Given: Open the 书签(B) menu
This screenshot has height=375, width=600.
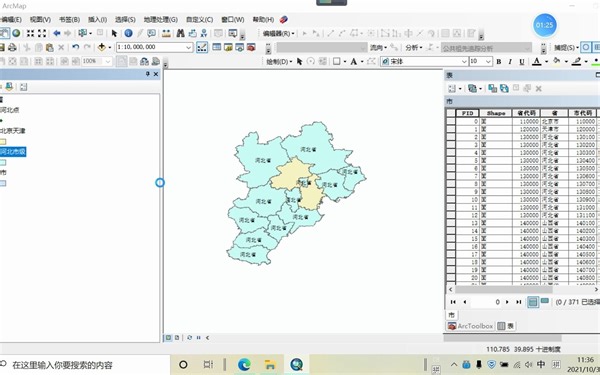Looking at the screenshot, I should tap(69, 20).
